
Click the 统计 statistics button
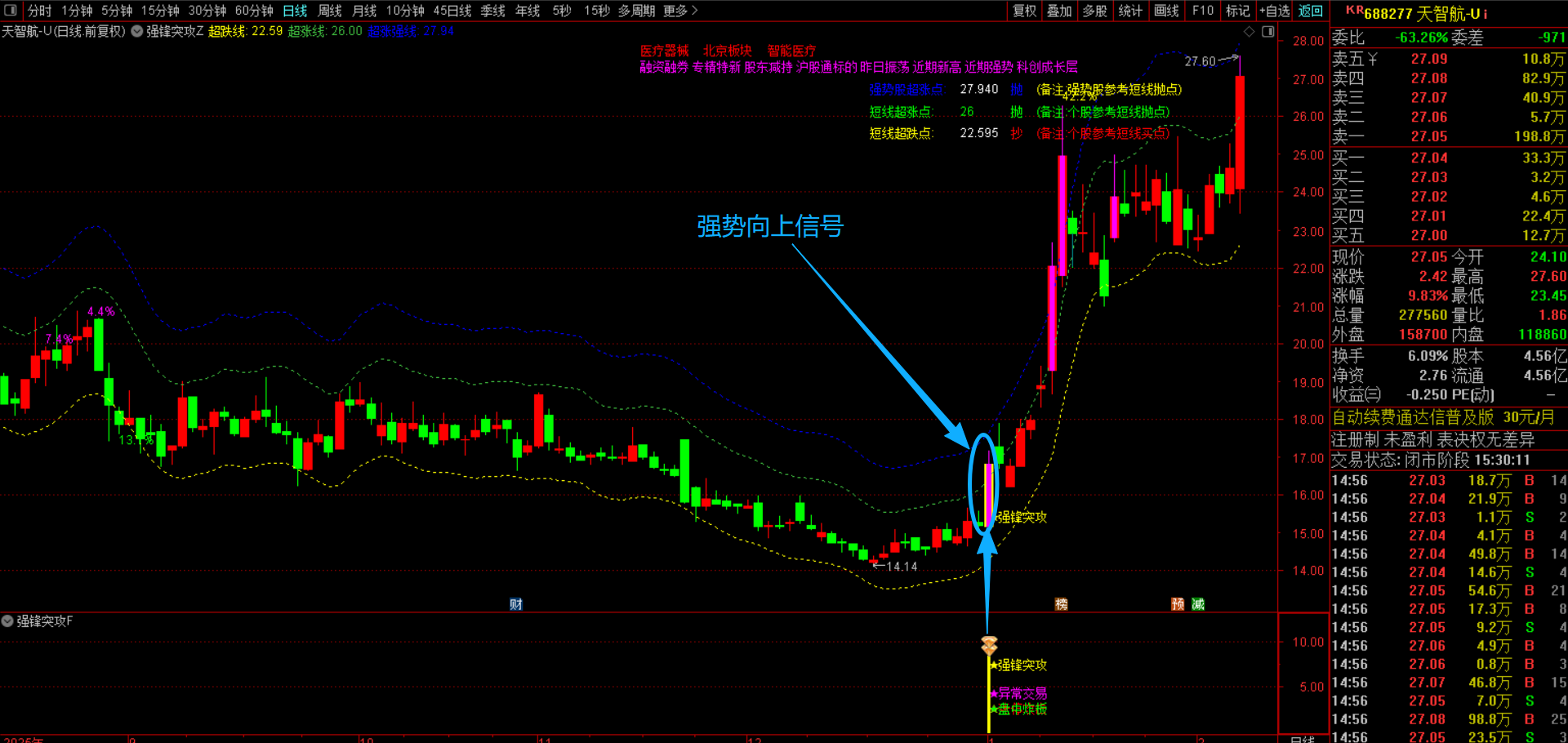click(1130, 11)
